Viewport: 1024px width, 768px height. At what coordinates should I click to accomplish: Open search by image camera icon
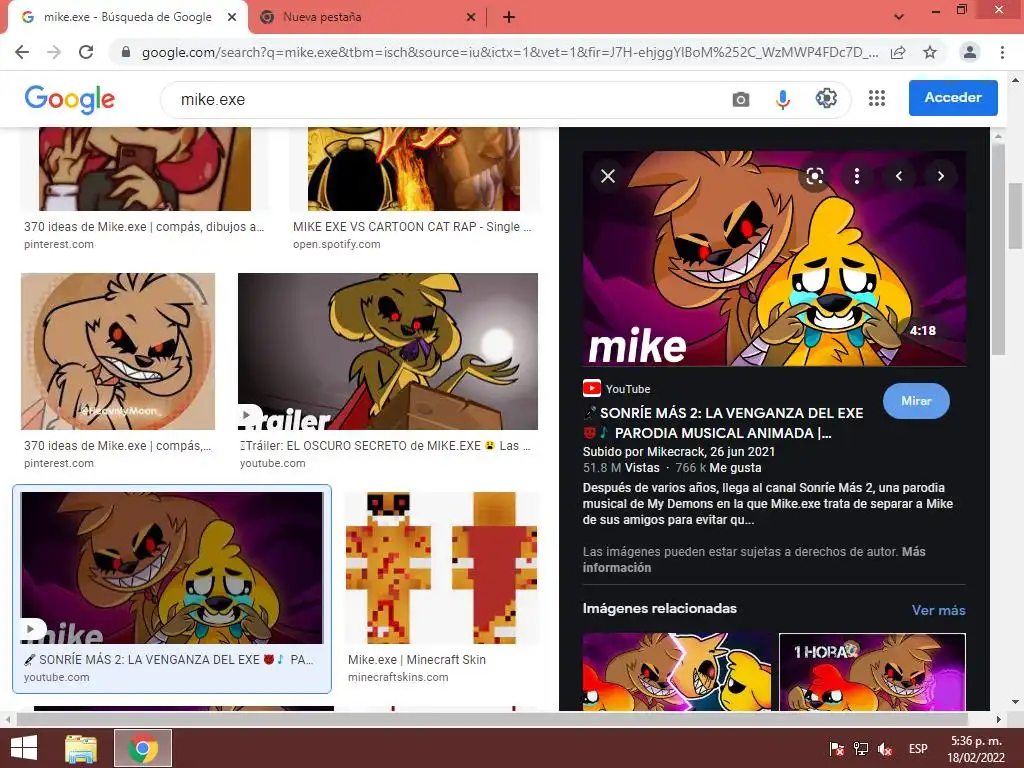[x=741, y=99]
